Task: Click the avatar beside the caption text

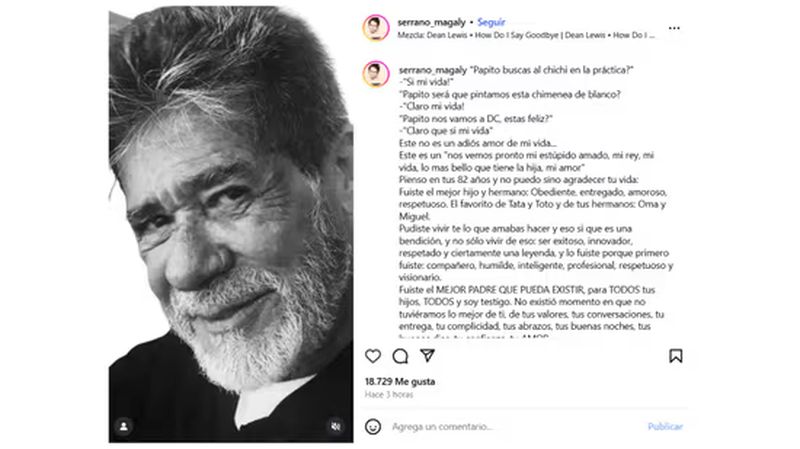Action: click(x=375, y=73)
